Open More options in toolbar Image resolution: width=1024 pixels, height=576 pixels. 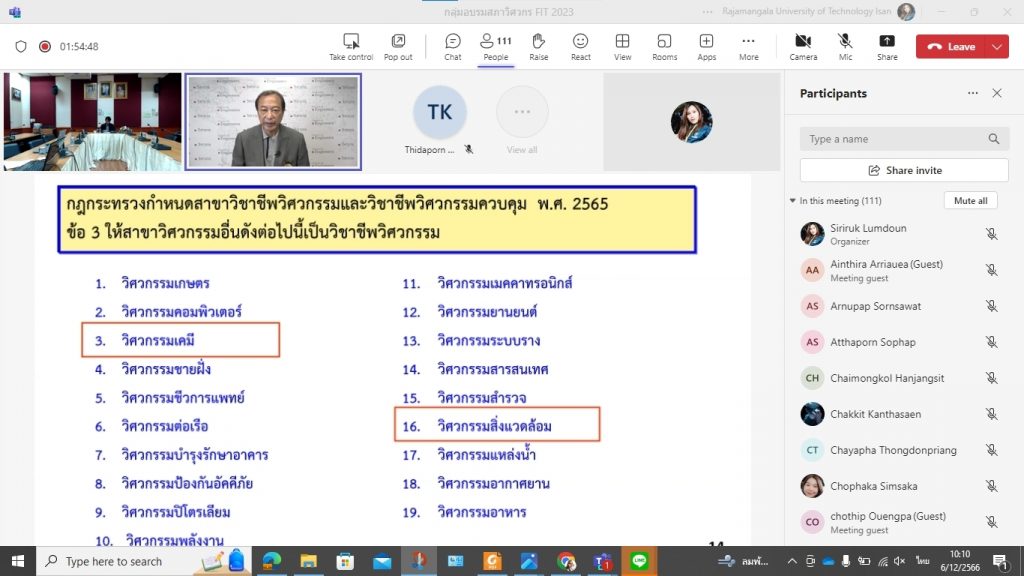[x=748, y=46]
